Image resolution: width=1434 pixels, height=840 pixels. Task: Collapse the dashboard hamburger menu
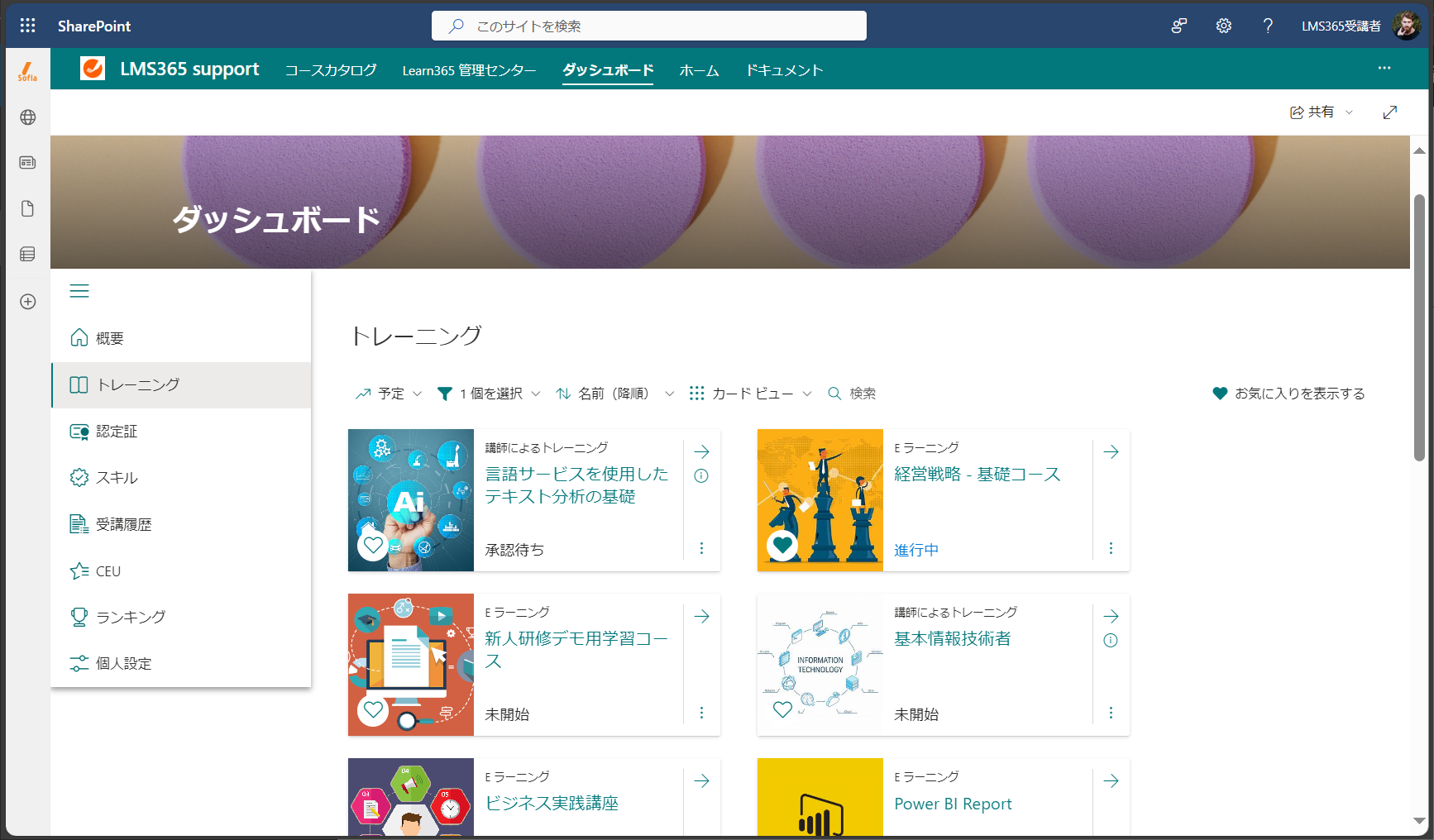pos(79,291)
